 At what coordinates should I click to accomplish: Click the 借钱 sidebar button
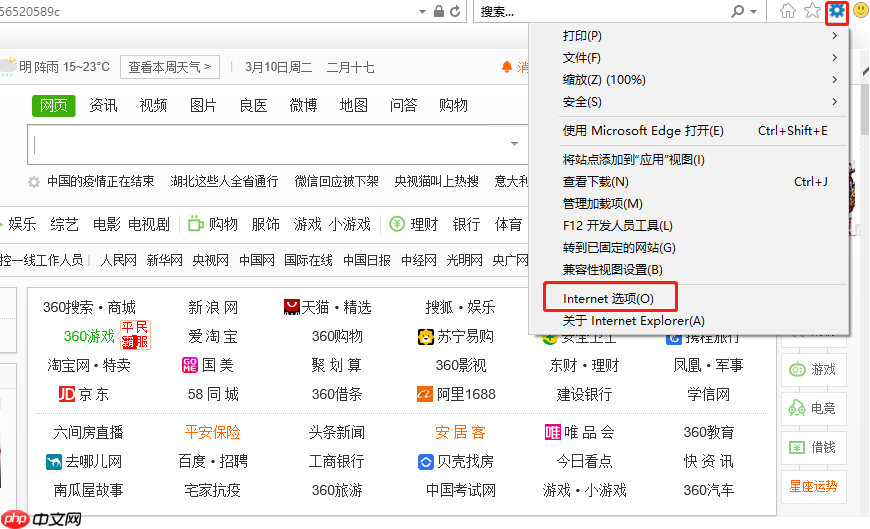[813, 447]
